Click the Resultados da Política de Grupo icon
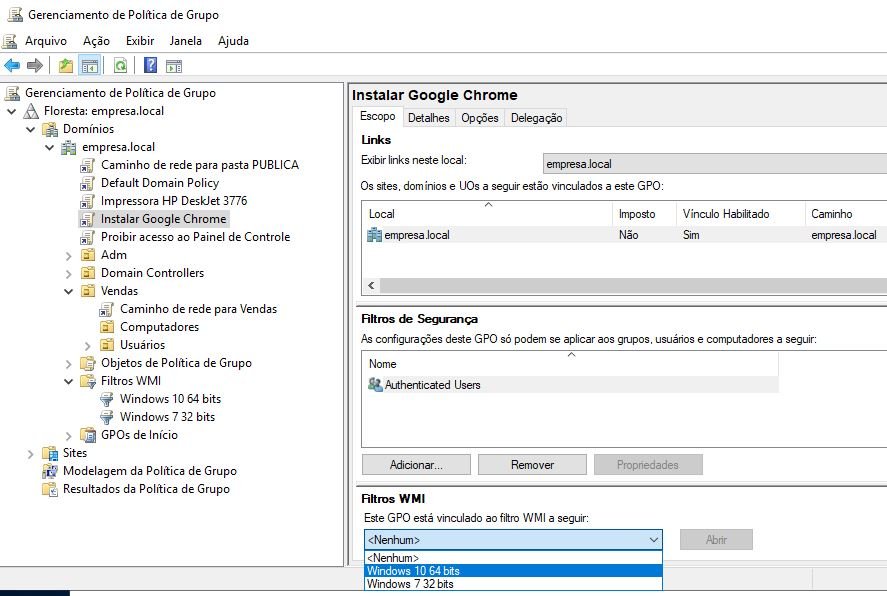 point(50,489)
